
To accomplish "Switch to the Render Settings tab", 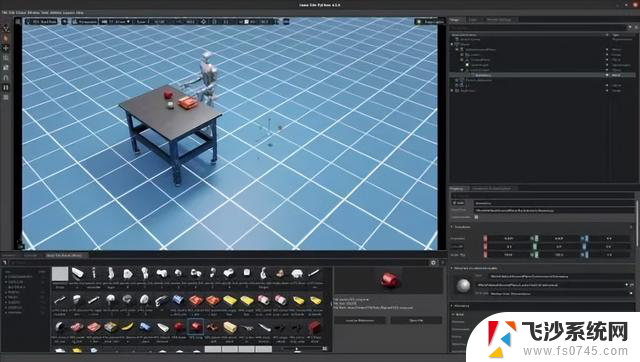I will coord(499,20).
